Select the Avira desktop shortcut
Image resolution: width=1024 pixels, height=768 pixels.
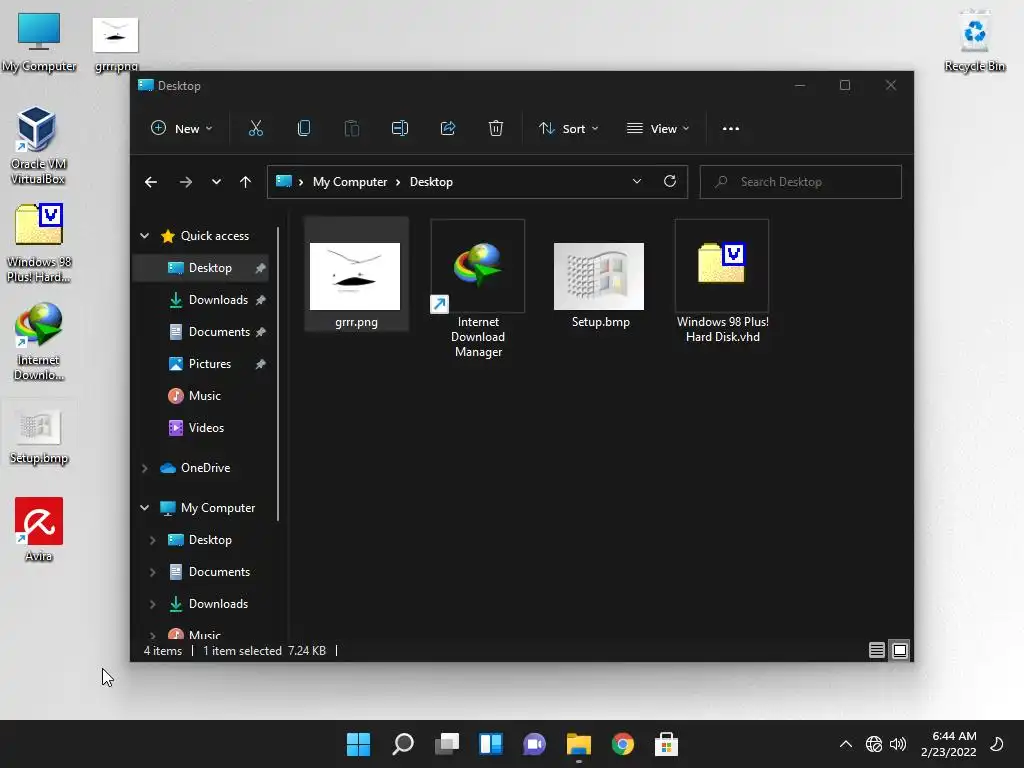click(x=39, y=529)
